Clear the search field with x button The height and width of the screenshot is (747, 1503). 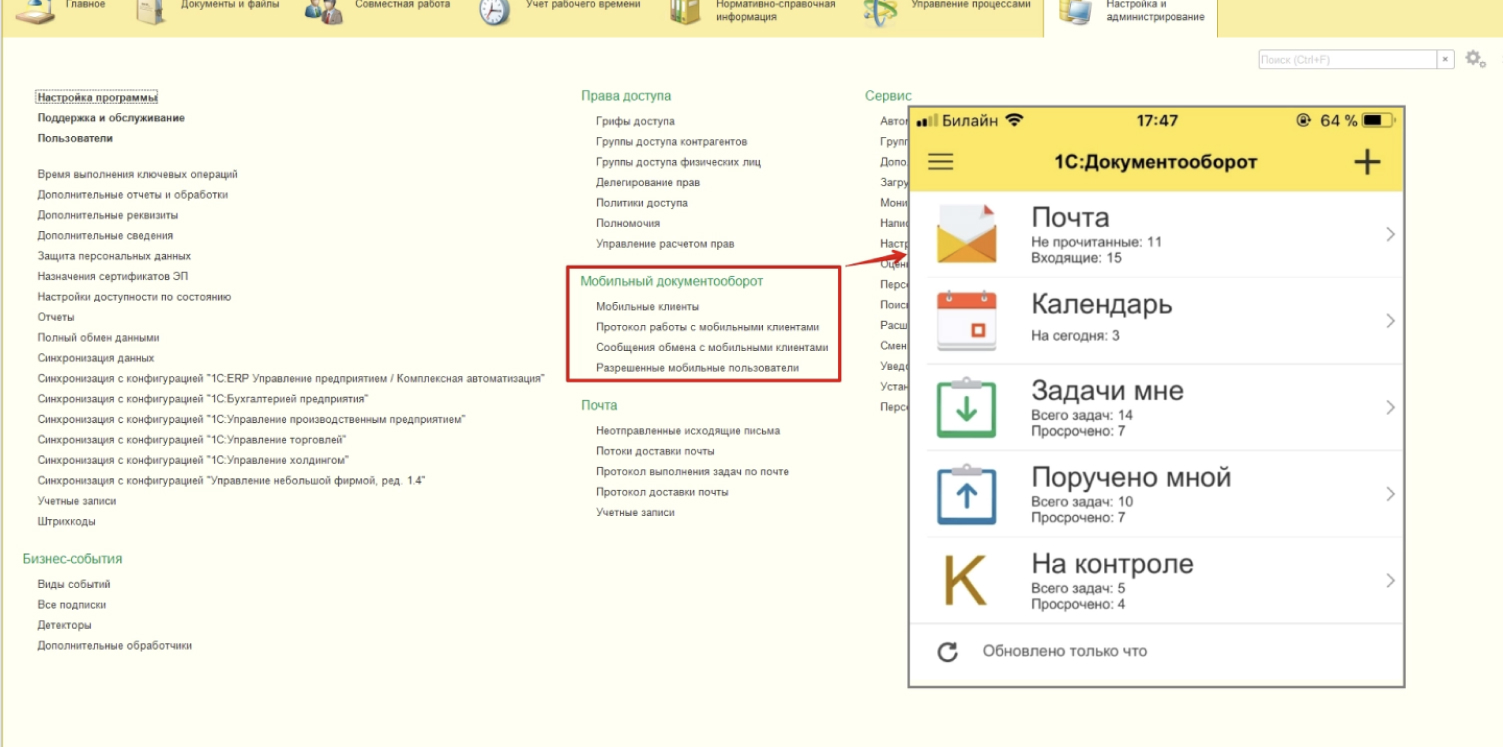coord(1445,60)
